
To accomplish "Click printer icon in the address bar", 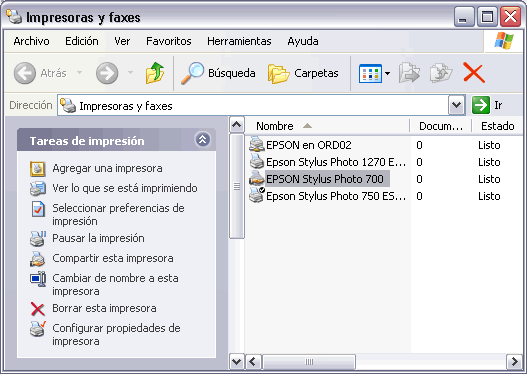I will (68, 106).
